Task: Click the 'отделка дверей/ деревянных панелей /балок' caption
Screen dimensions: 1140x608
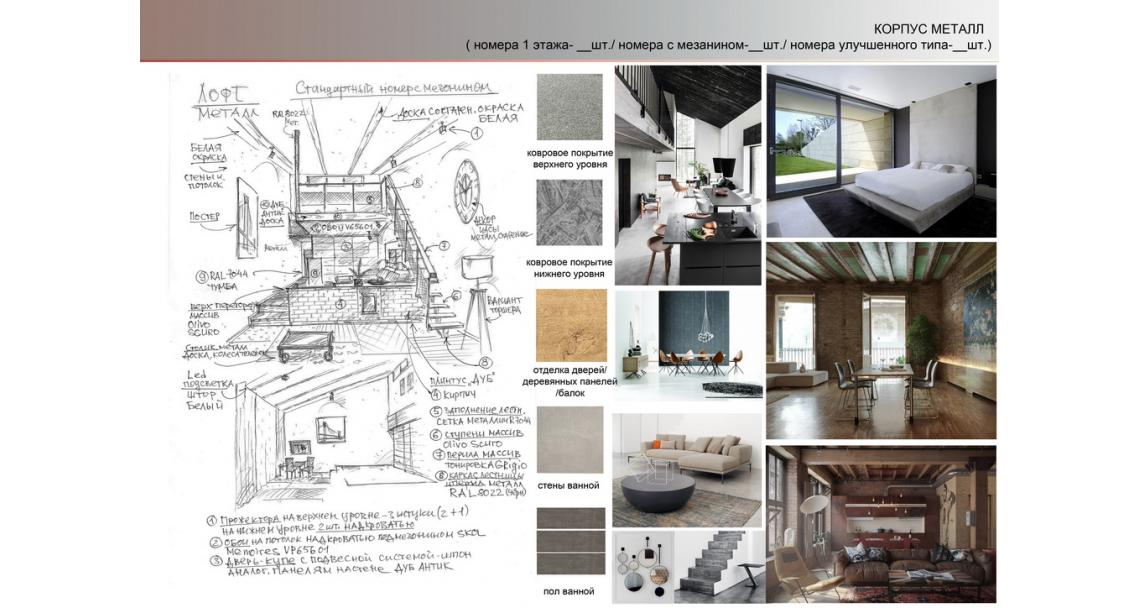Action: [x=570, y=381]
